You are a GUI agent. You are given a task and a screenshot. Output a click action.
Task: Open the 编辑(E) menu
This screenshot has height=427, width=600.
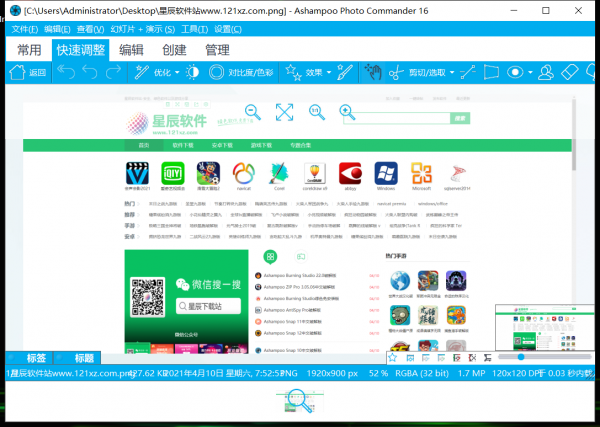click(57, 29)
